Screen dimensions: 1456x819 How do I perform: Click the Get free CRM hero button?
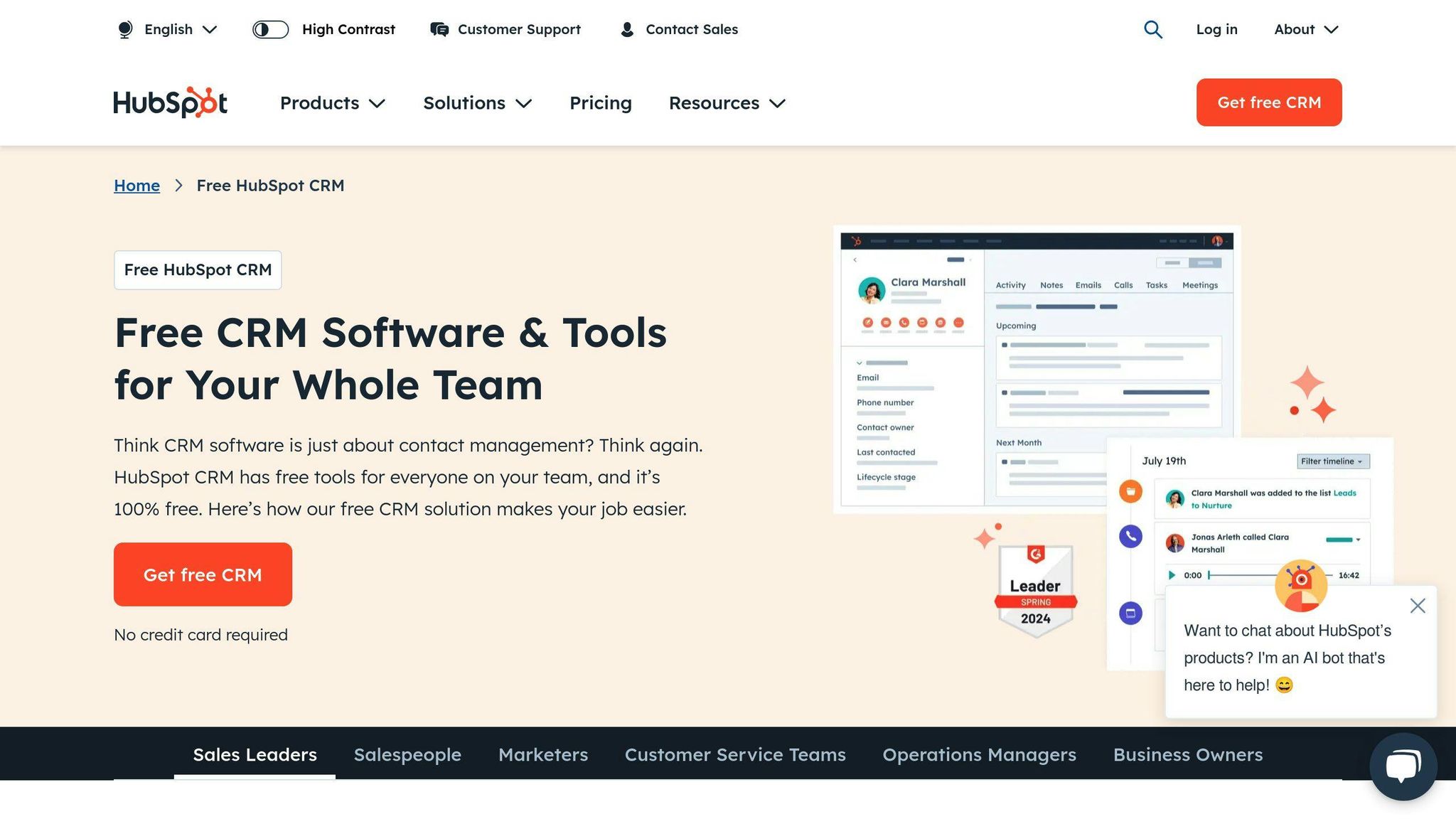pos(203,574)
